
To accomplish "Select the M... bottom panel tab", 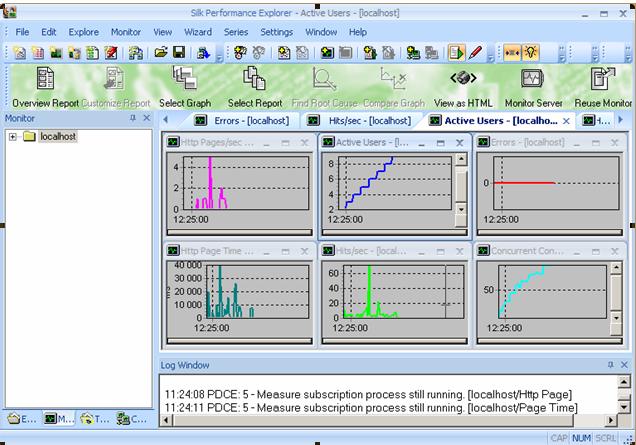I will coord(58,418).
